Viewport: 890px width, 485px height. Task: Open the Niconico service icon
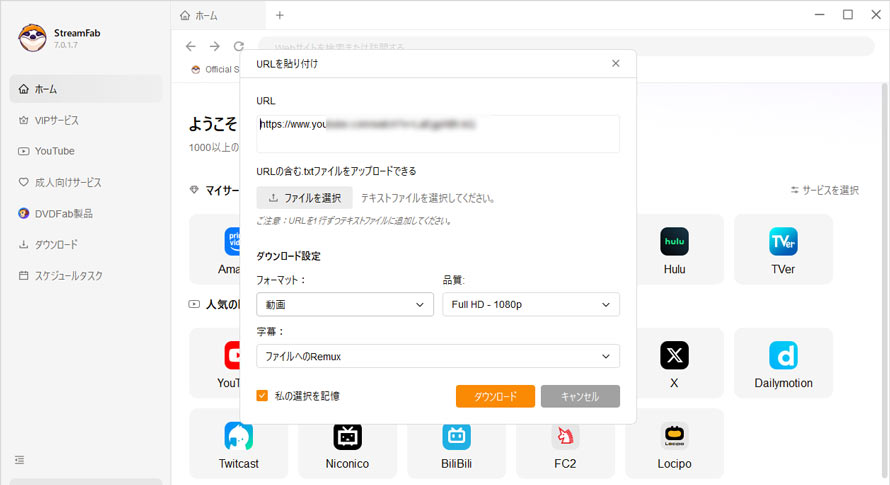pyautogui.click(x=347, y=436)
